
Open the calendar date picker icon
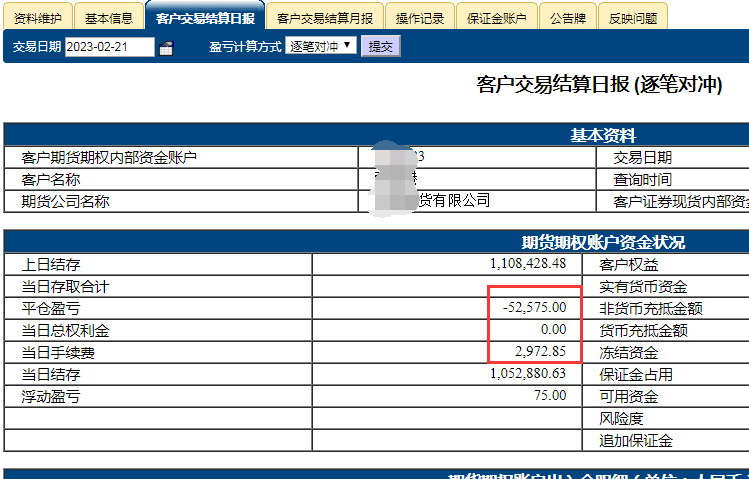[166, 47]
